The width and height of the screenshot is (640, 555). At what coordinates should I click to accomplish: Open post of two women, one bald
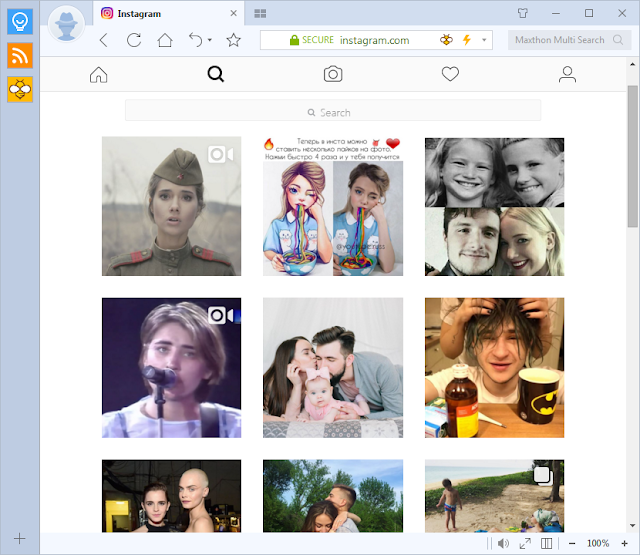(171, 496)
